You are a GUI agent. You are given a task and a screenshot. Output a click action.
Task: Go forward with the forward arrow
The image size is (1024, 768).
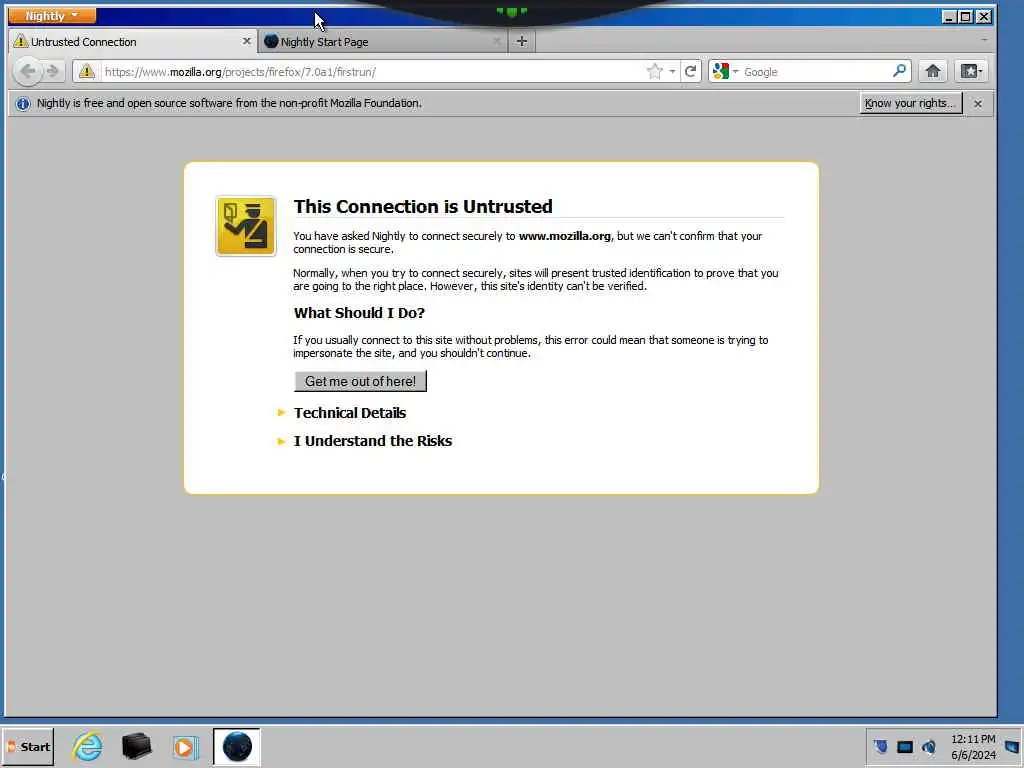[x=53, y=71]
